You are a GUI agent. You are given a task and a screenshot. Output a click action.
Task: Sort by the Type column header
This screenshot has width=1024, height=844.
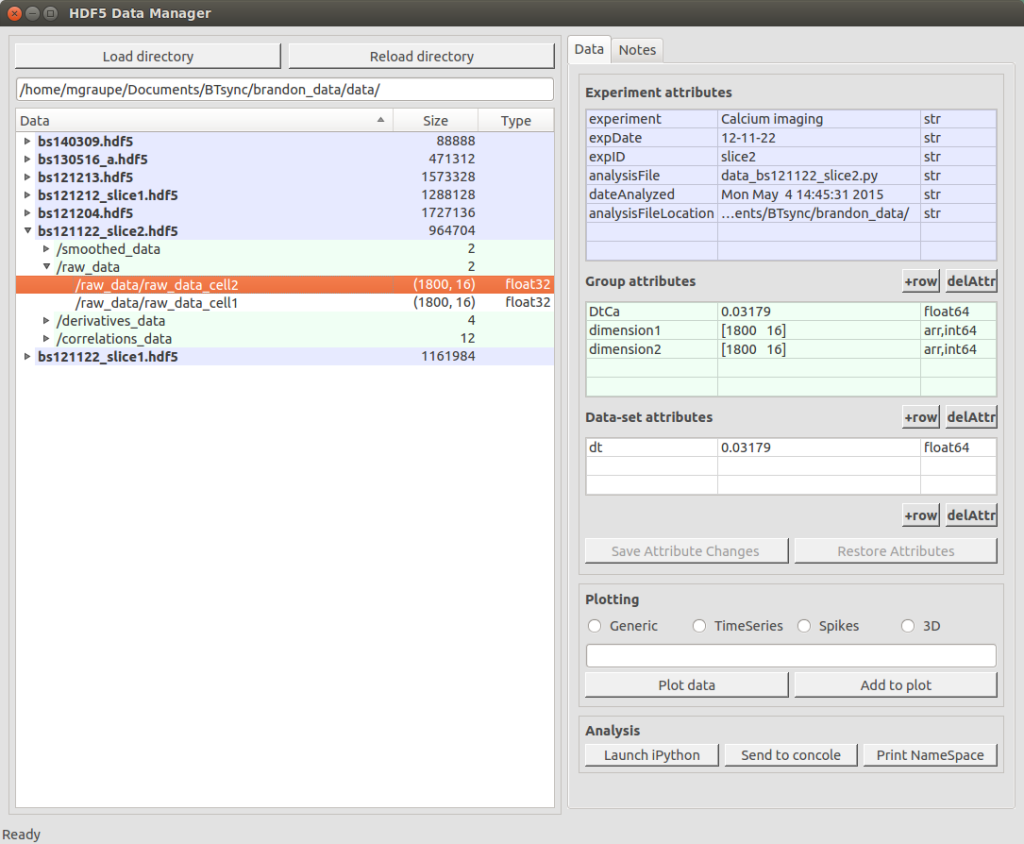pos(516,120)
